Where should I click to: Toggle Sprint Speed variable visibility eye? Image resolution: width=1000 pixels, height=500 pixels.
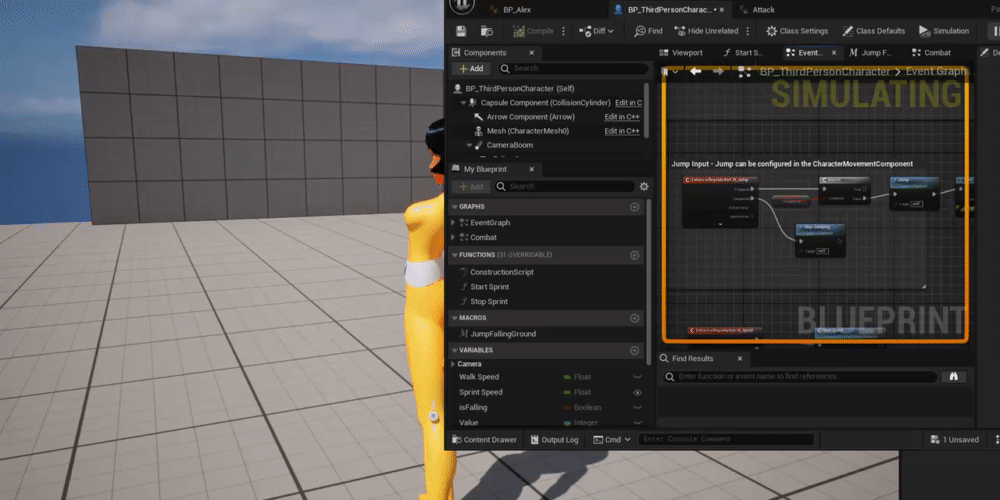(636, 392)
